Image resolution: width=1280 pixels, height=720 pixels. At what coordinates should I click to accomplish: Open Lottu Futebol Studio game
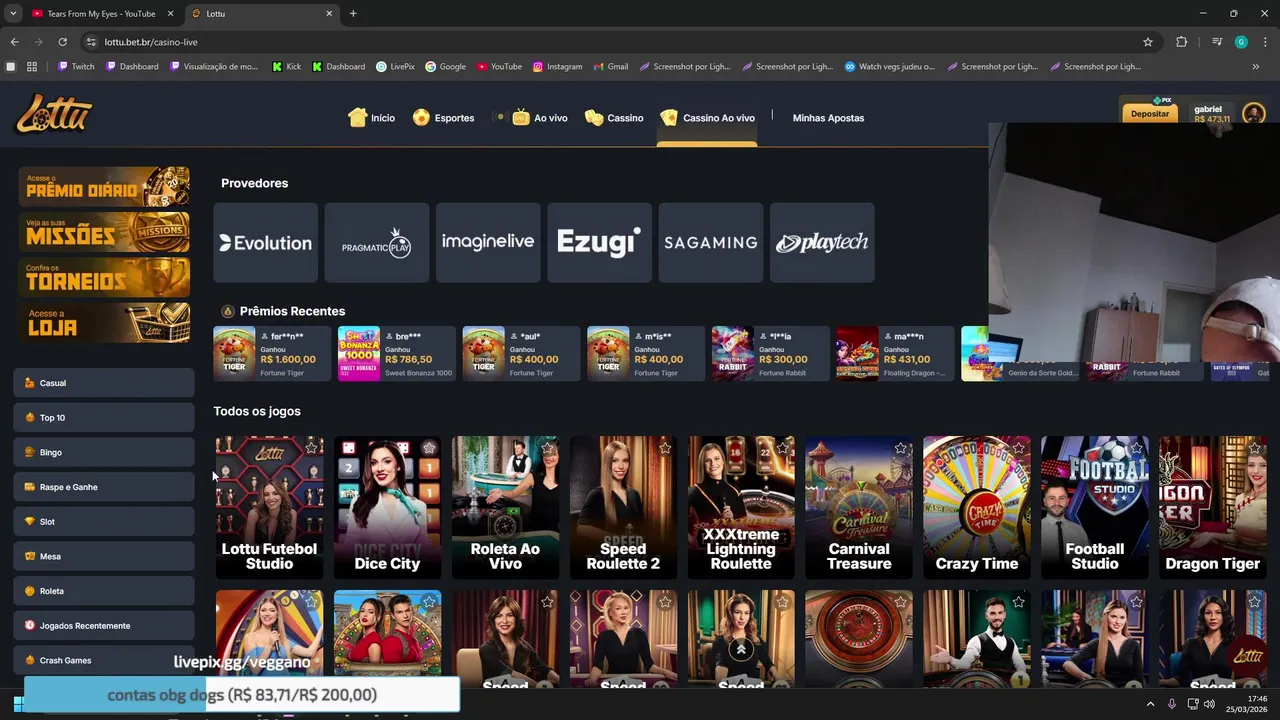(269, 507)
